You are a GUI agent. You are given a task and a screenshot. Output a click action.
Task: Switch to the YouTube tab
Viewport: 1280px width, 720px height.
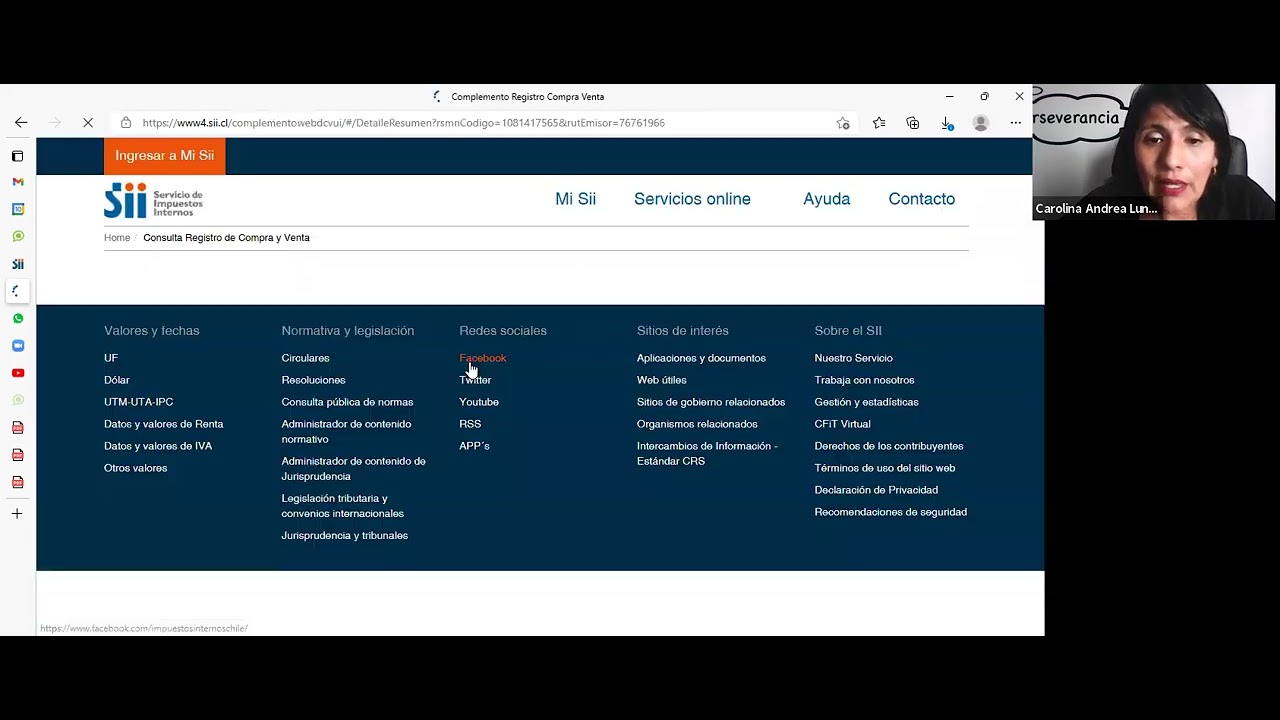pos(17,373)
